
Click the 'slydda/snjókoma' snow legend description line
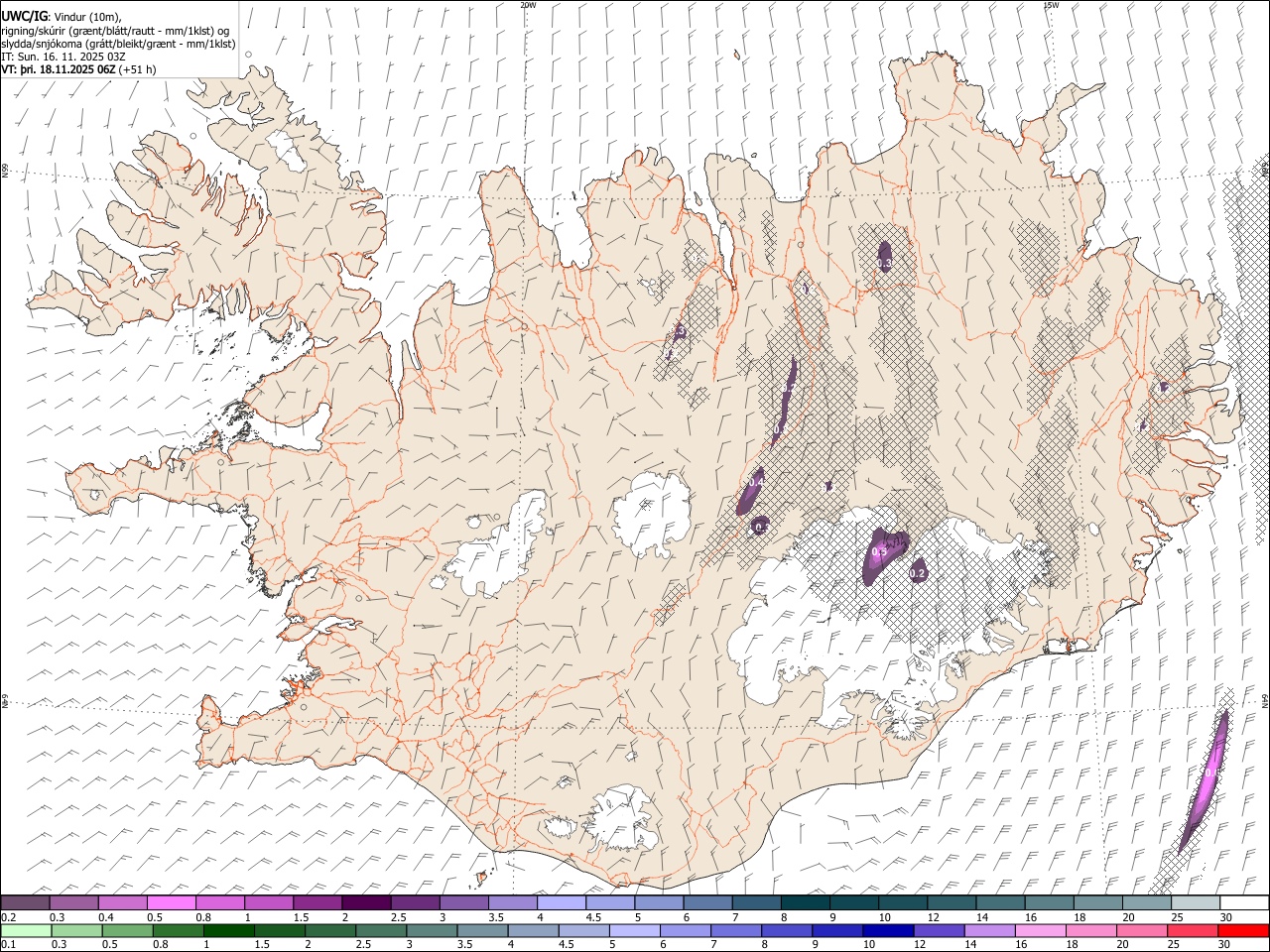118,44
